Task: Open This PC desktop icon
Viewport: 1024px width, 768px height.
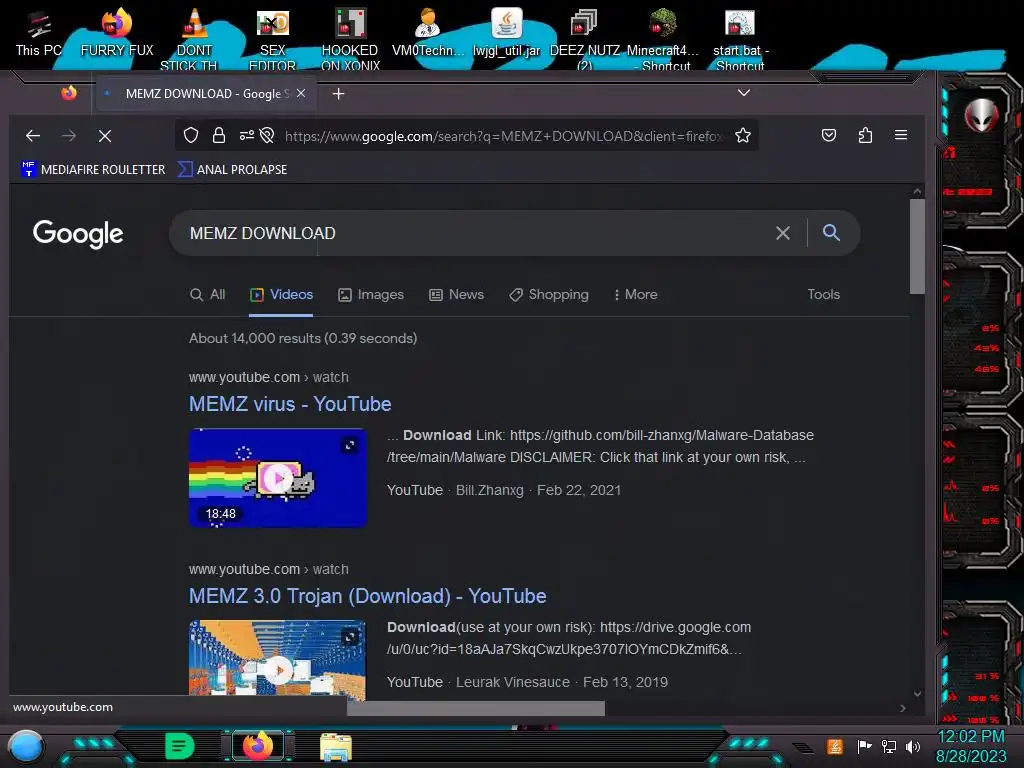Action: point(39,34)
